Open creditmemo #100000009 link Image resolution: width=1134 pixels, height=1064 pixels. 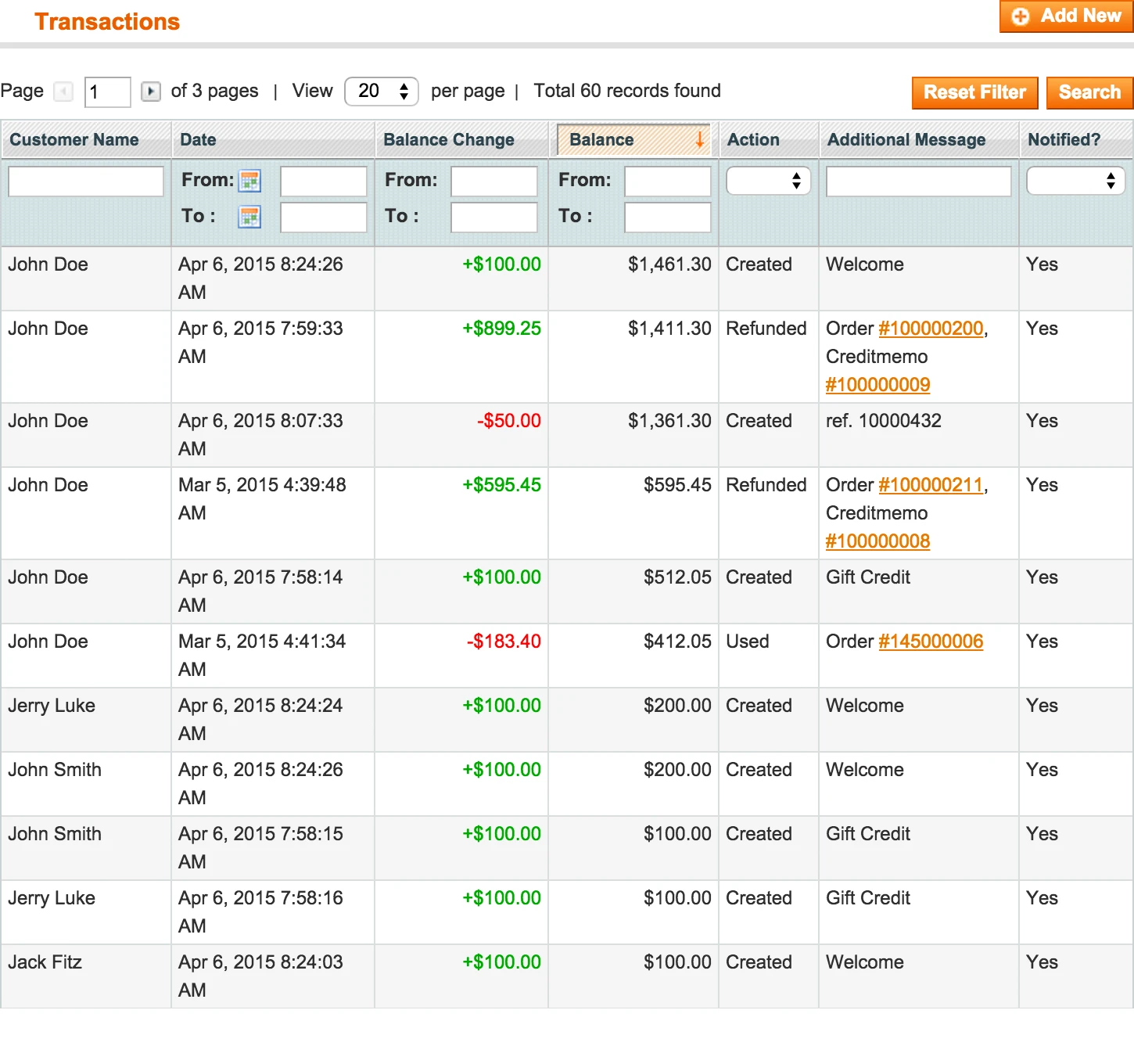877,384
